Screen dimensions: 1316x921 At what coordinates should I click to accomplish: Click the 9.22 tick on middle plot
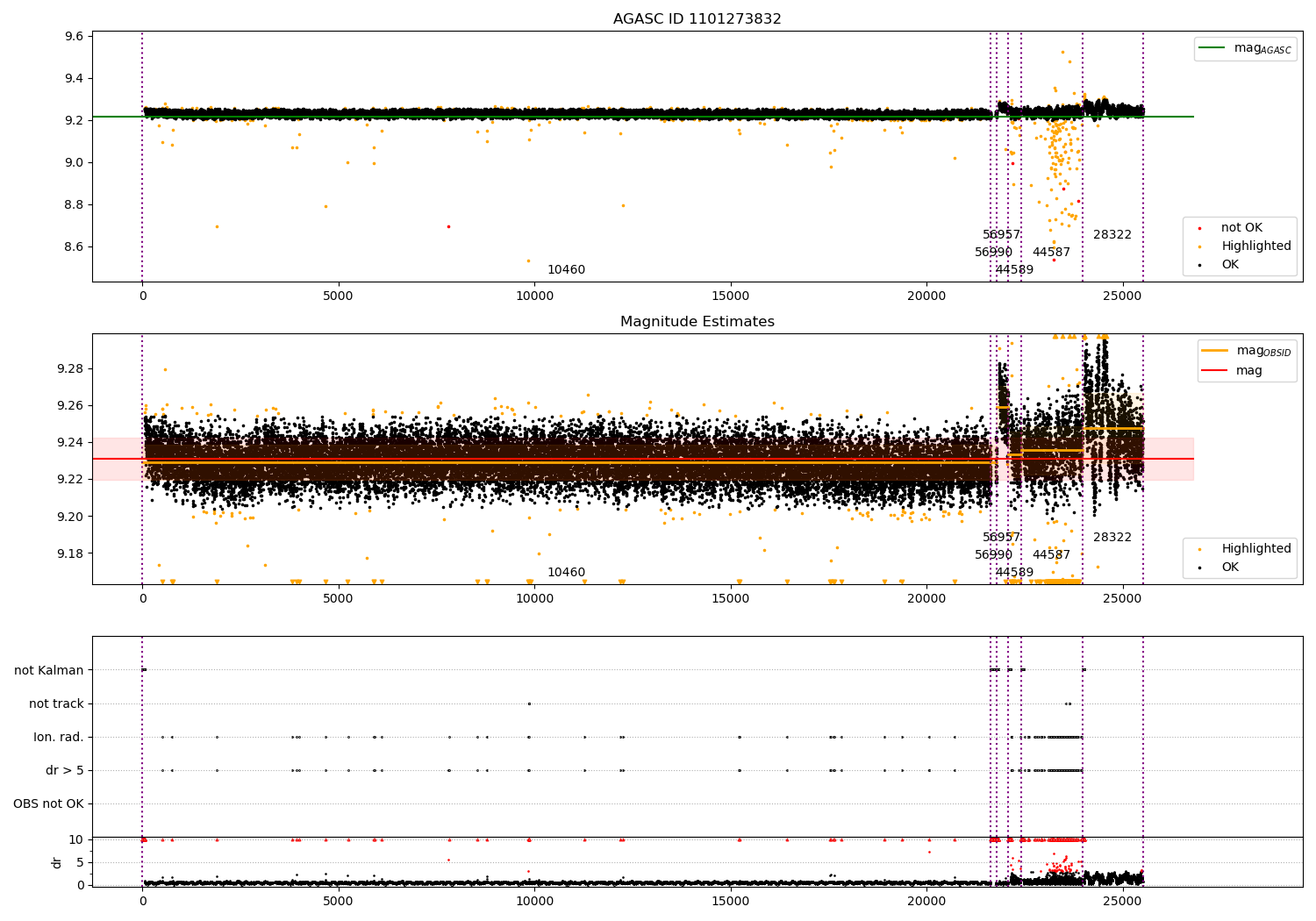[x=70, y=480]
